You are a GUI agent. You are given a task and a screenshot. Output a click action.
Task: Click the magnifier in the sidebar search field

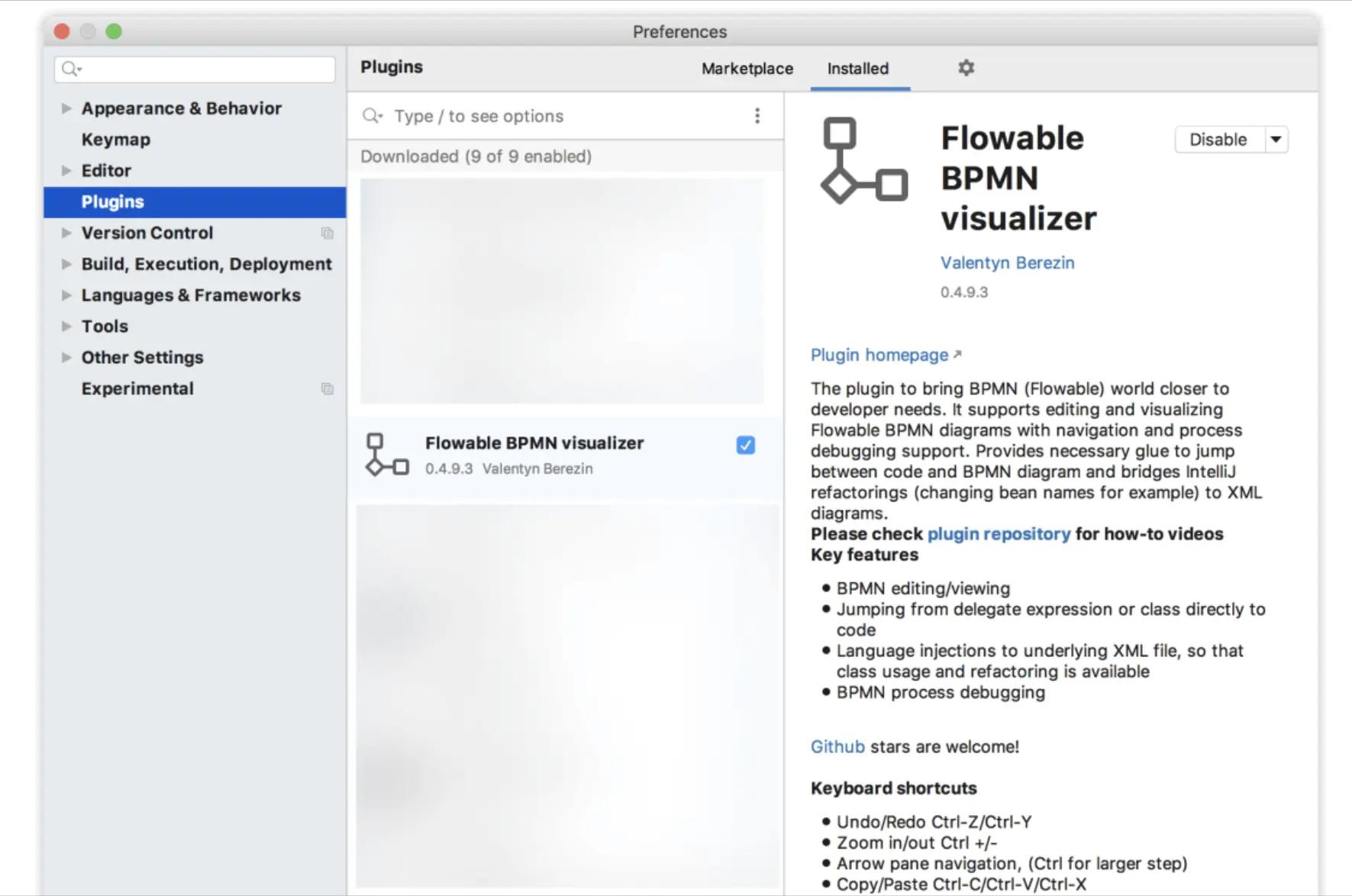click(69, 69)
